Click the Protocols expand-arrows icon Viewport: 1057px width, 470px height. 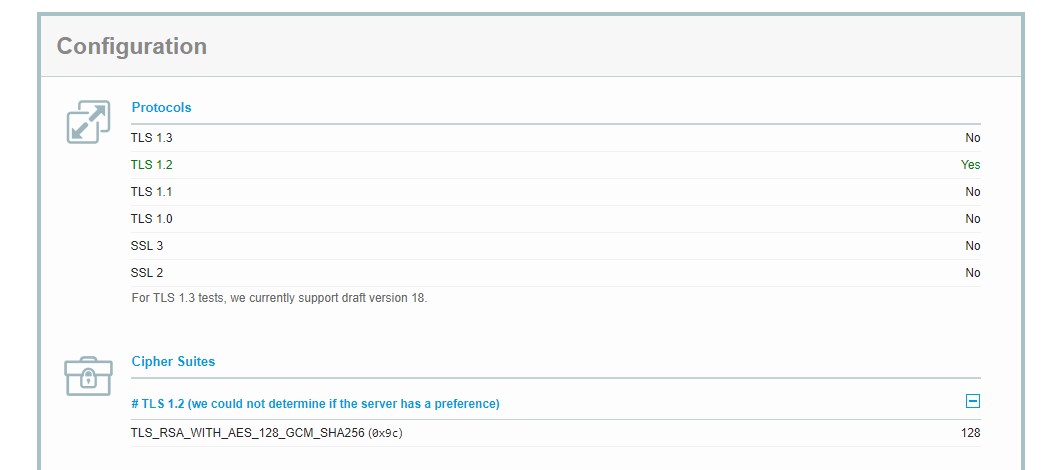88,122
